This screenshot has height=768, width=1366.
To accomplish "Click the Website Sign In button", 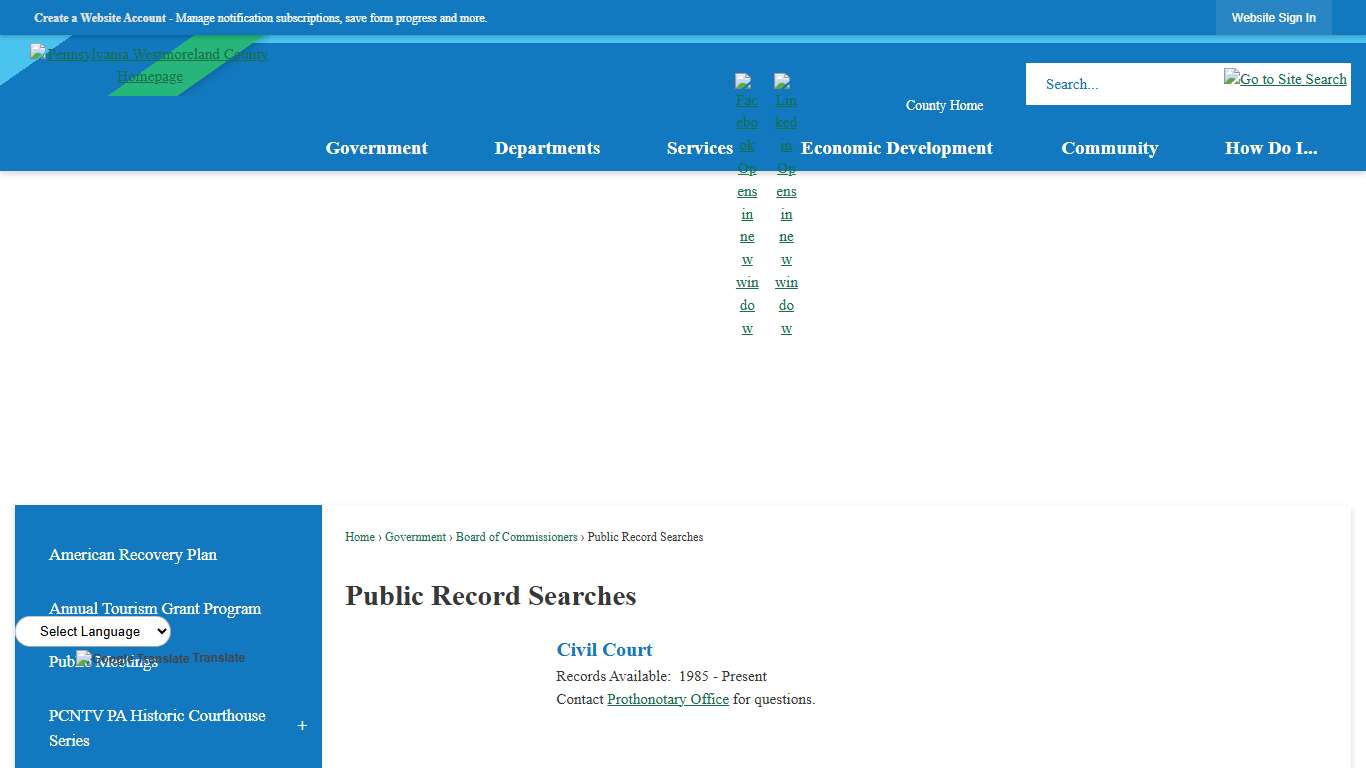I will pos(1273,17).
